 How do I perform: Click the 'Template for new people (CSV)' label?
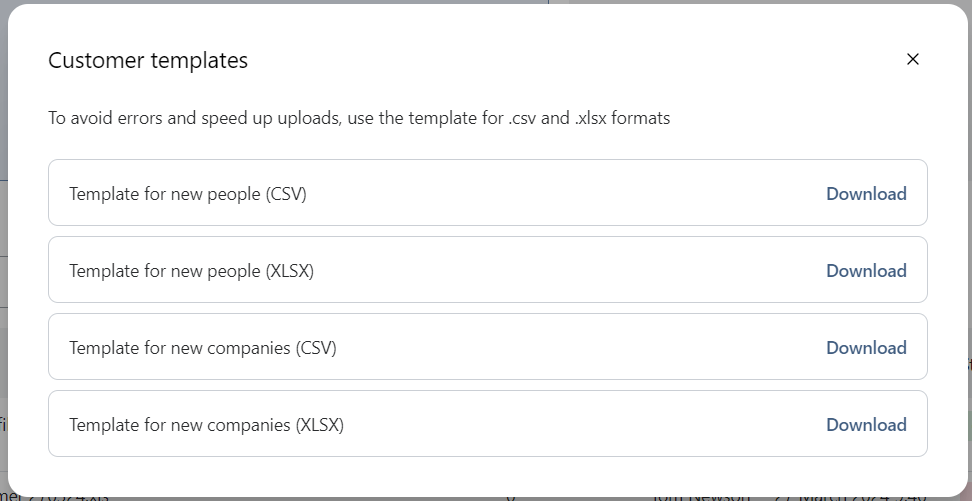pos(188,194)
